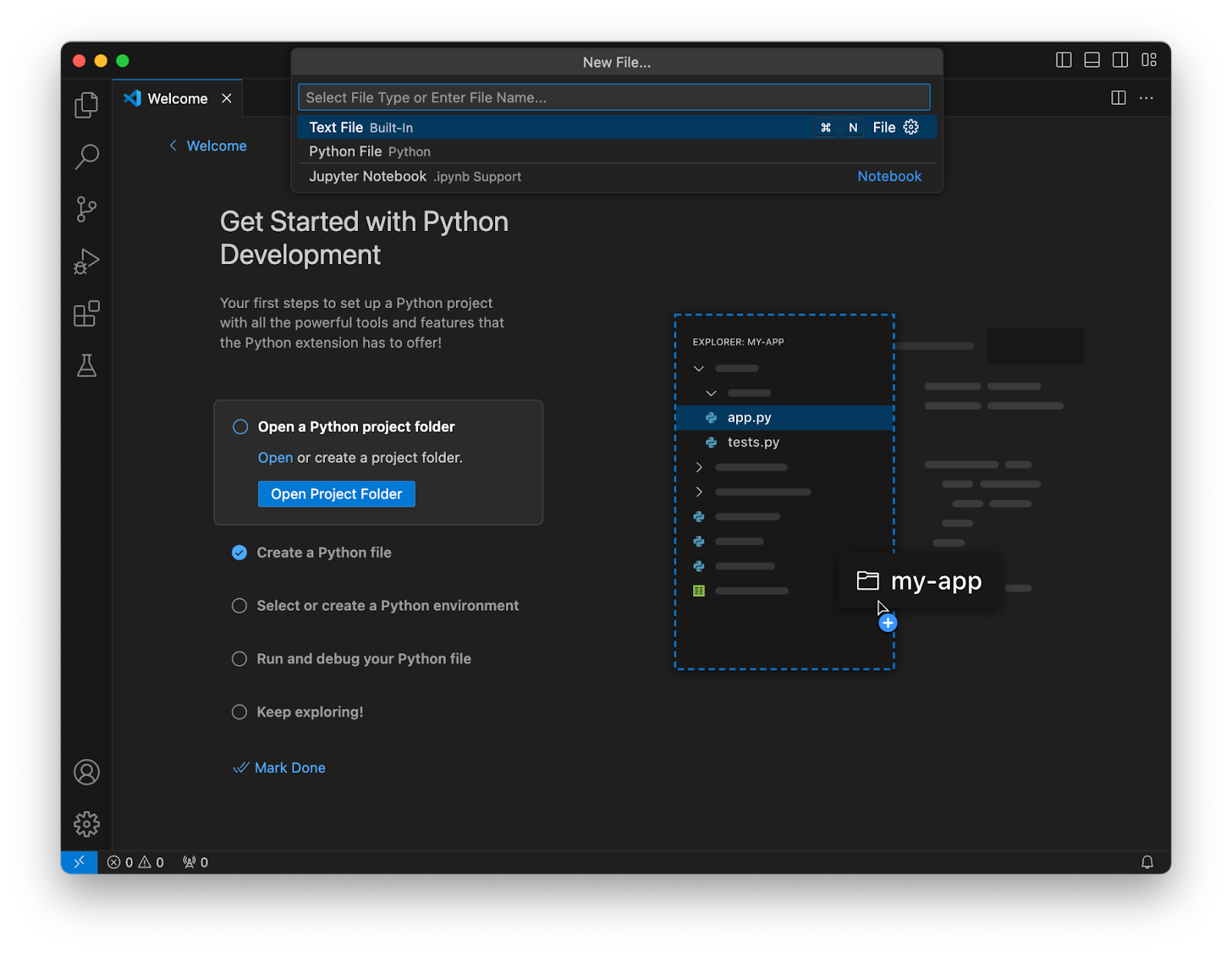The width and height of the screenshot is (1232, 954).
Task: Click the file name input field
Action: coord(614,97)
